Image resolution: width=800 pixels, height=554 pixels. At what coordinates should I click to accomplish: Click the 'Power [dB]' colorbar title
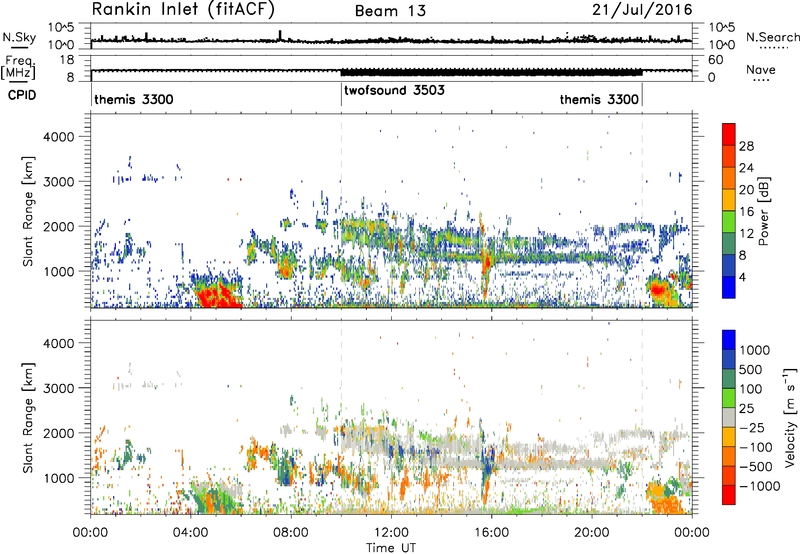point(763,211)
